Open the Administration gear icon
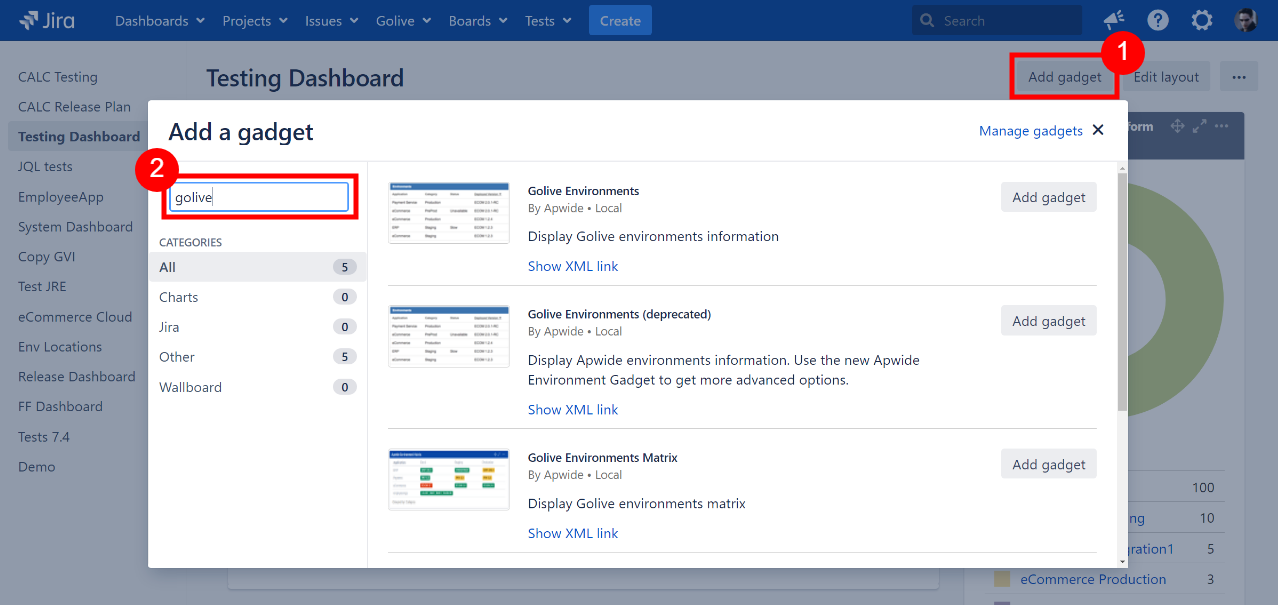Screen dimensions: 1278x605 (x=1202, y=20)
